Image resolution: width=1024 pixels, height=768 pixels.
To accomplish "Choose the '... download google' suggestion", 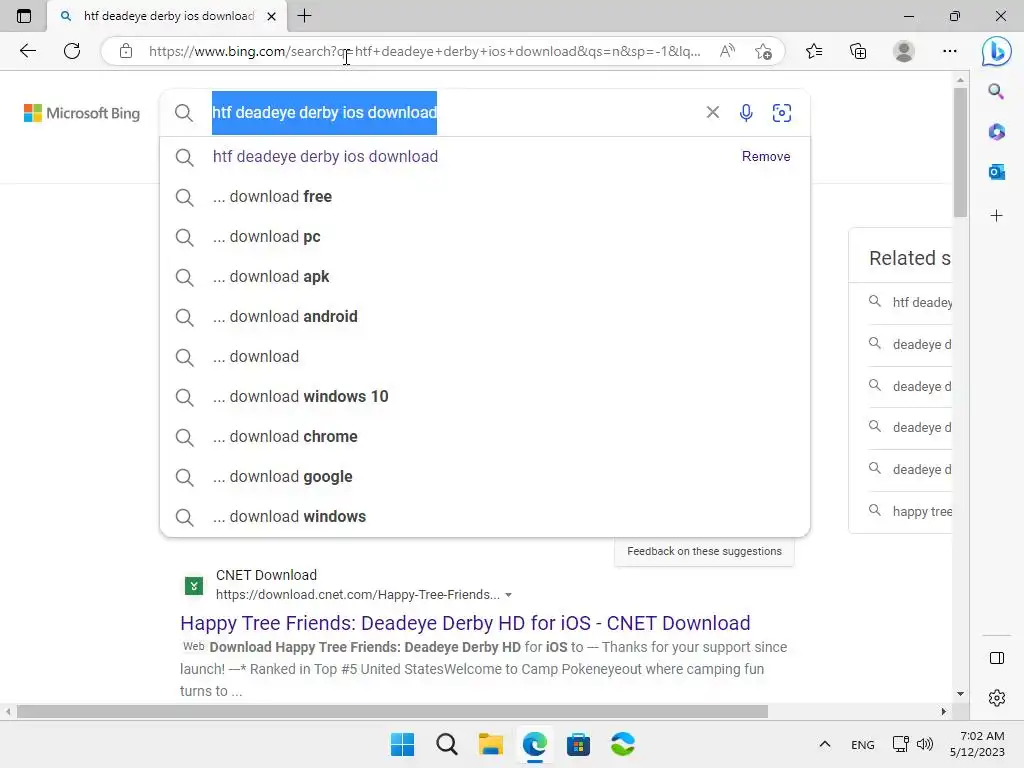I will pyautogui.click(x=485, y=477).
